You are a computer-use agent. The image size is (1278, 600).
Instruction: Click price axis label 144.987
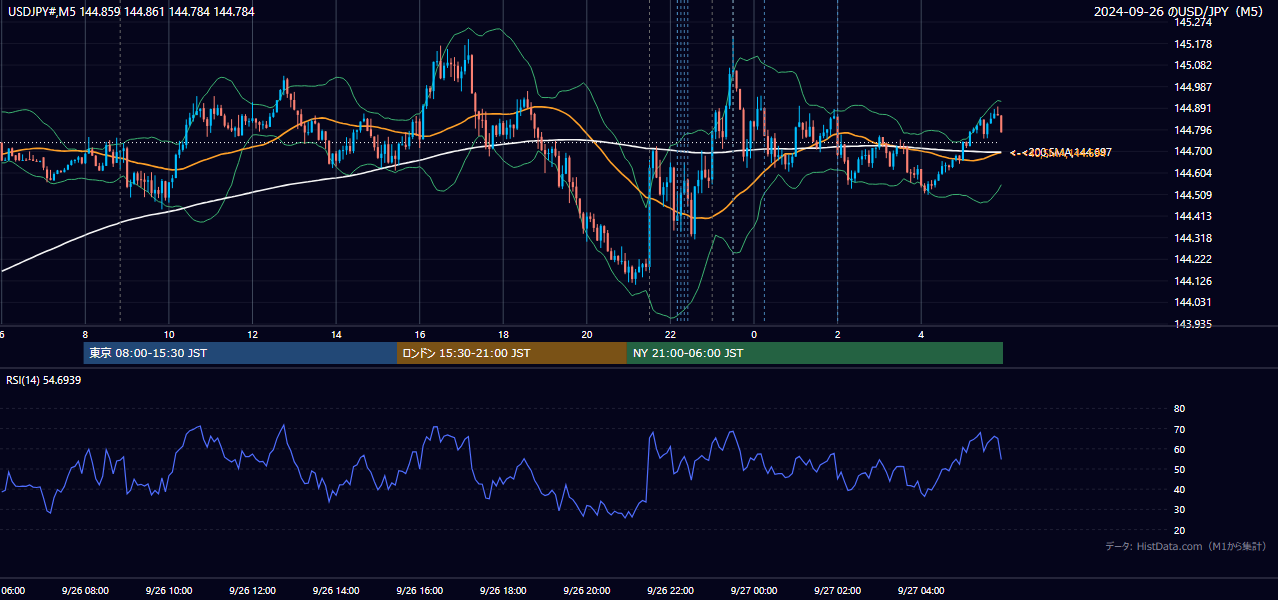(1193, 87)
